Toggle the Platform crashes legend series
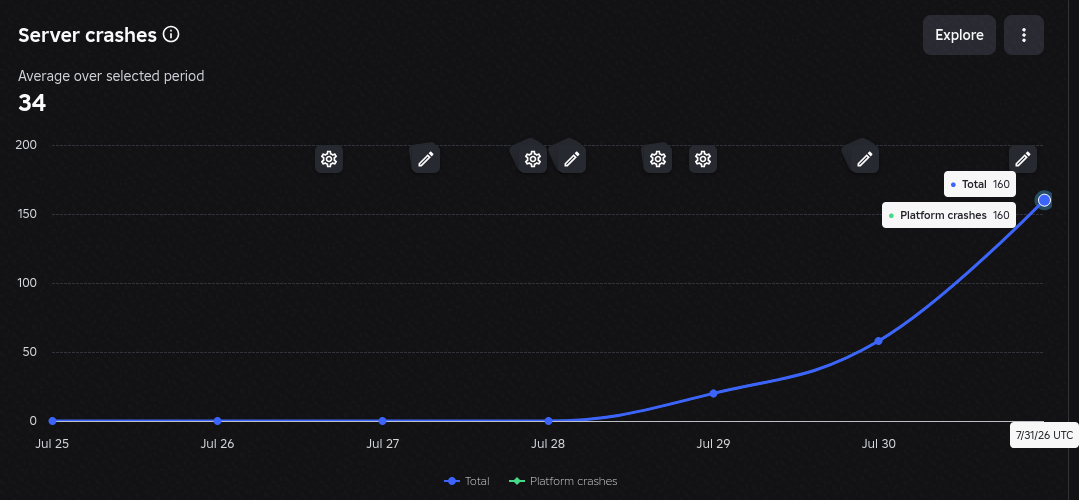Viewport: 1079px width, 500px height. (x=563, y=481)
